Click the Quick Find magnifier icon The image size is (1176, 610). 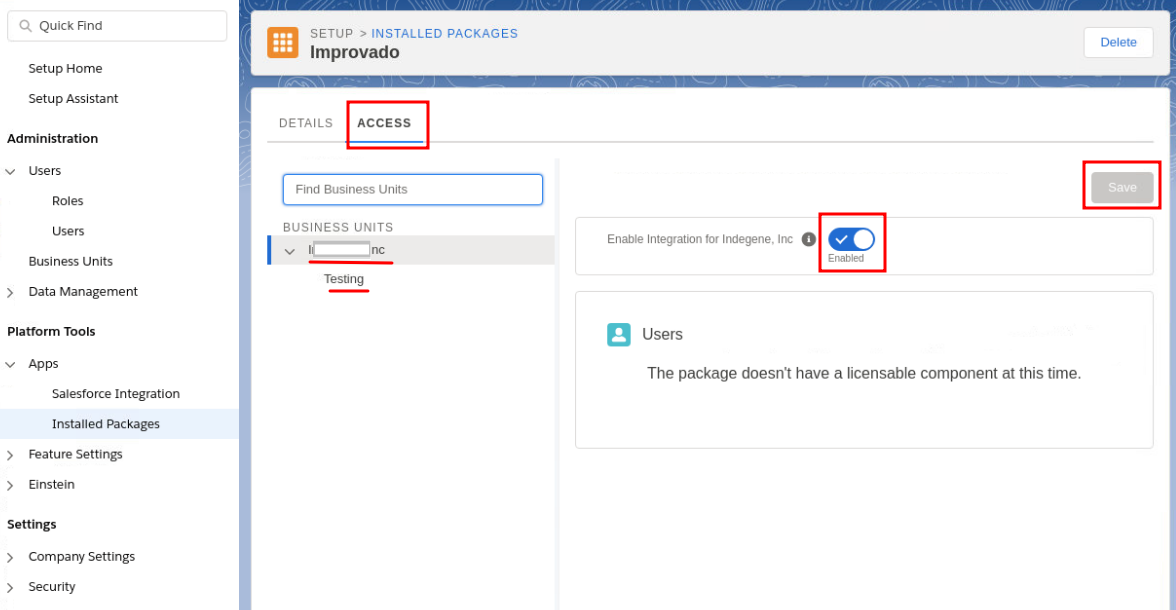[26, 26]
